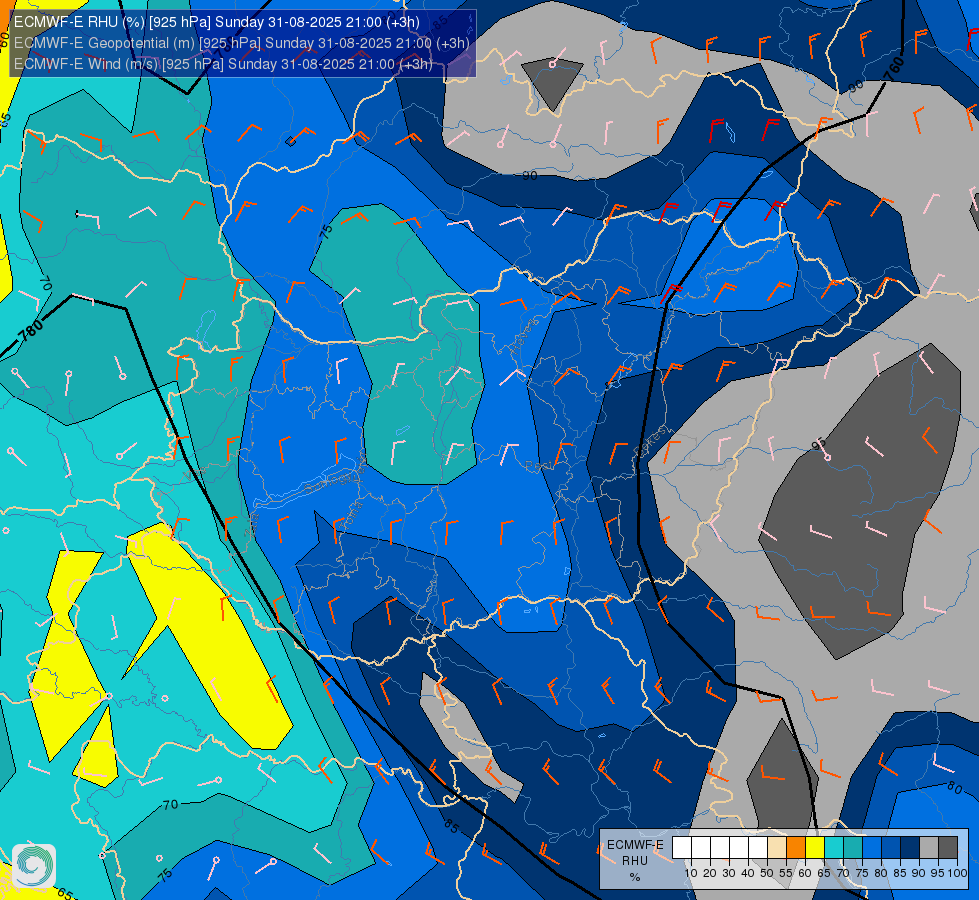Screen dimensions: 979x900
Task: Select the ECMWF-E RHU (%) title line
Action: (x=217, y=22)
